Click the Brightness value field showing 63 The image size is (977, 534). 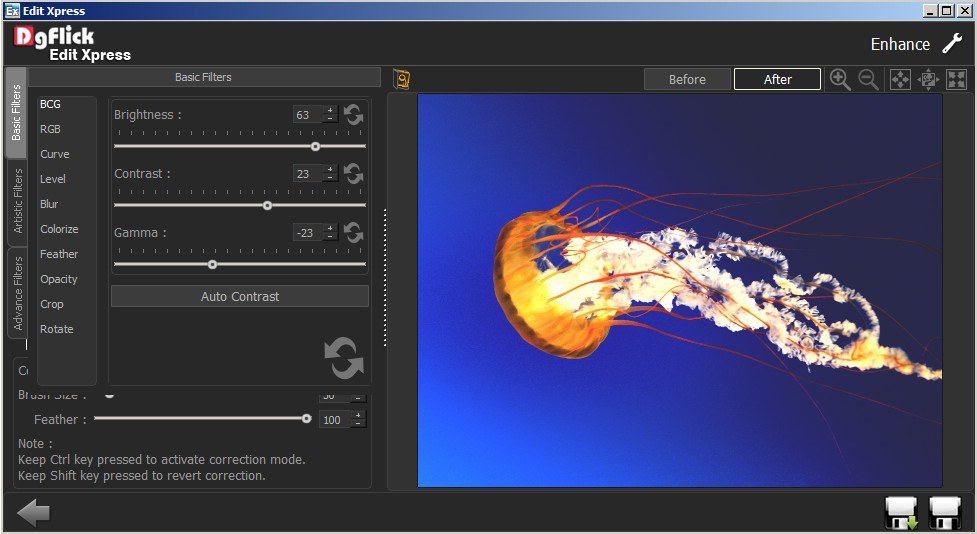[x=308, y=115]
